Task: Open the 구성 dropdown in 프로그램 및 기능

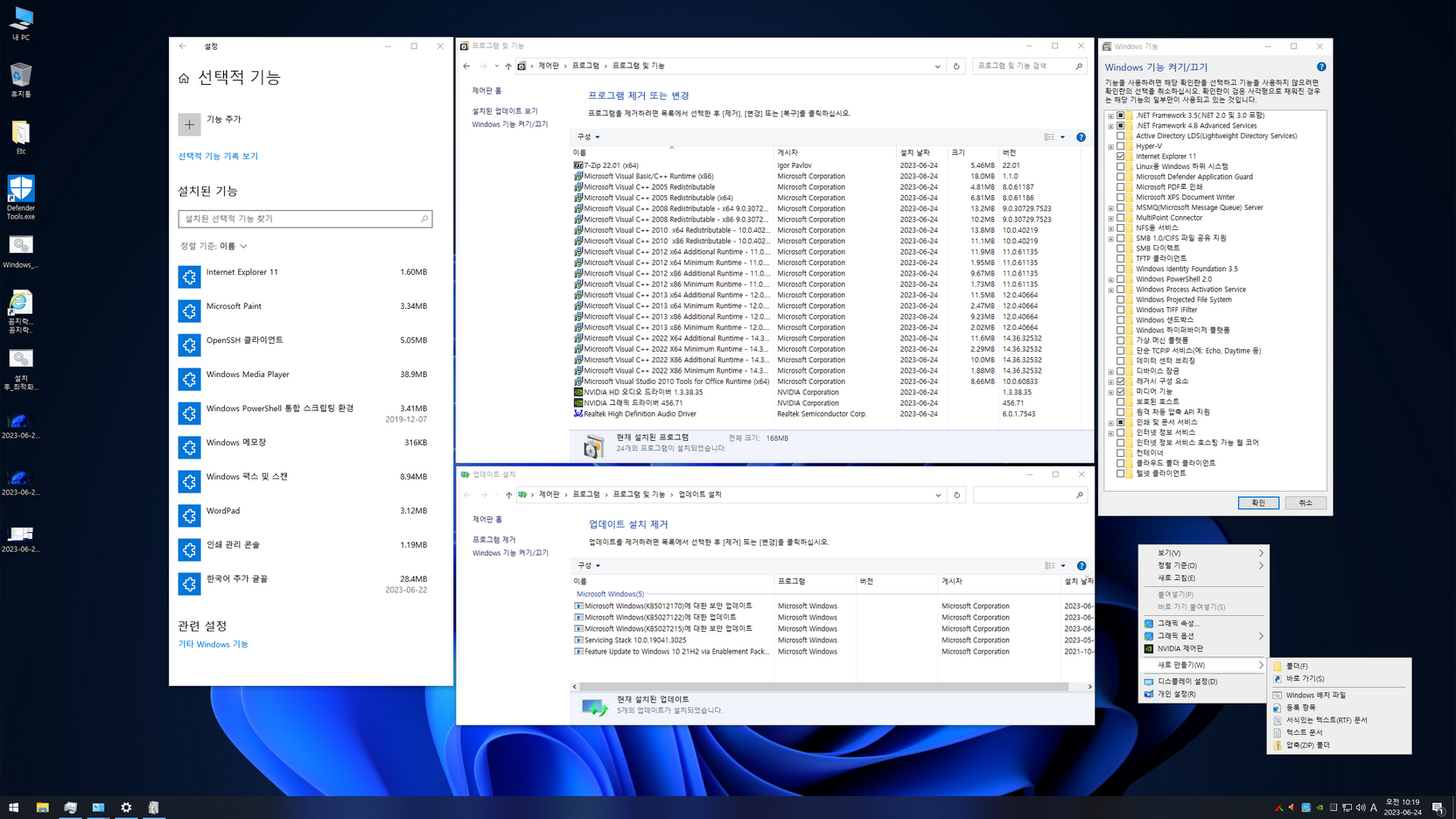Action: [588, 137]
